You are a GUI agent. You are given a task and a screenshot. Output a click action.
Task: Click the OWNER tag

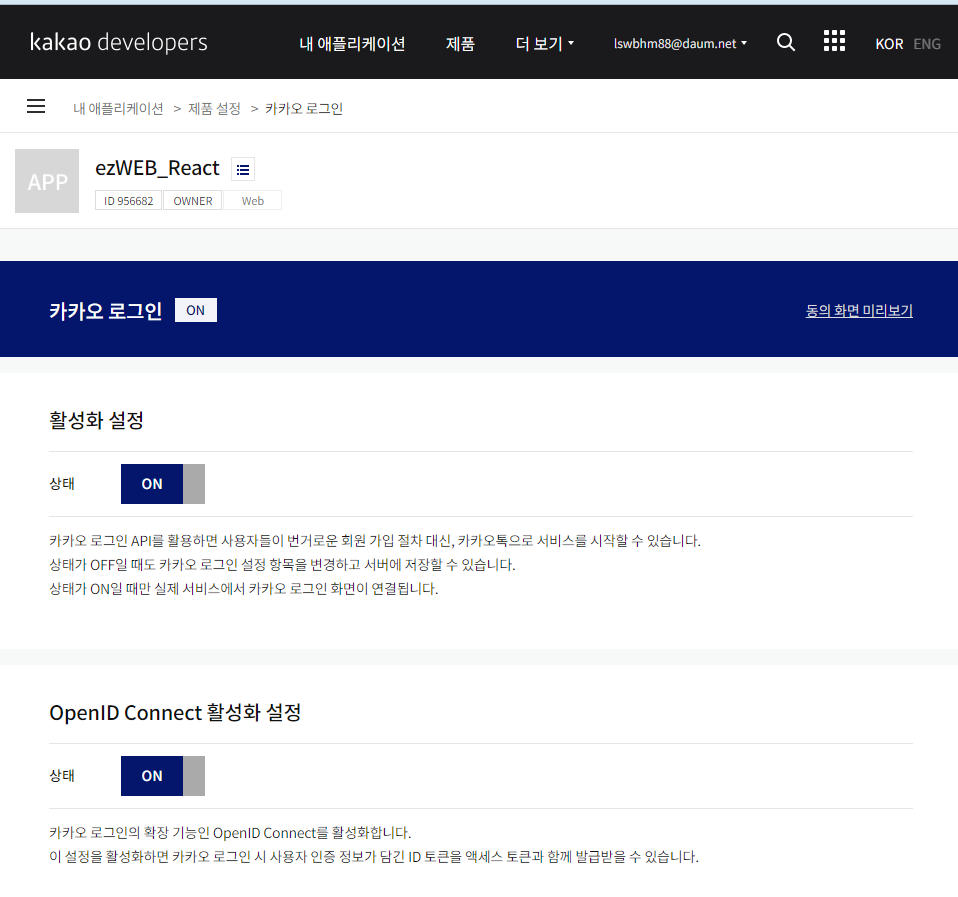click(x=192, y=200)
